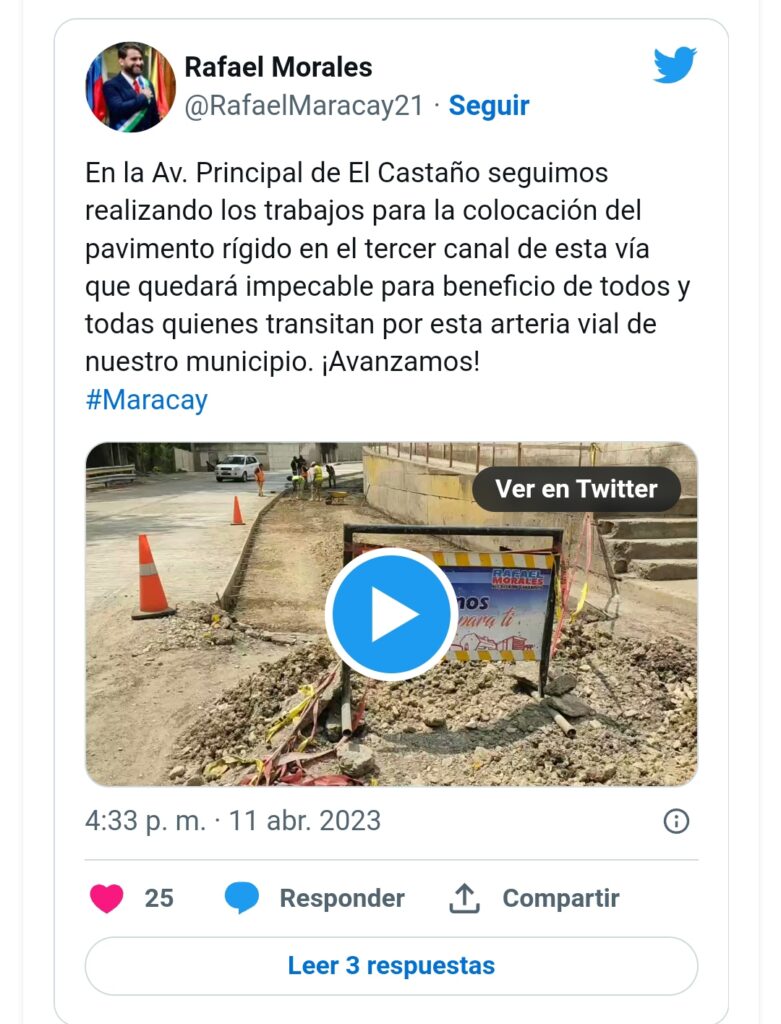Click the blue reply bubble icon
Viewport: 781px width, 1024px height.
click(242, 898)
